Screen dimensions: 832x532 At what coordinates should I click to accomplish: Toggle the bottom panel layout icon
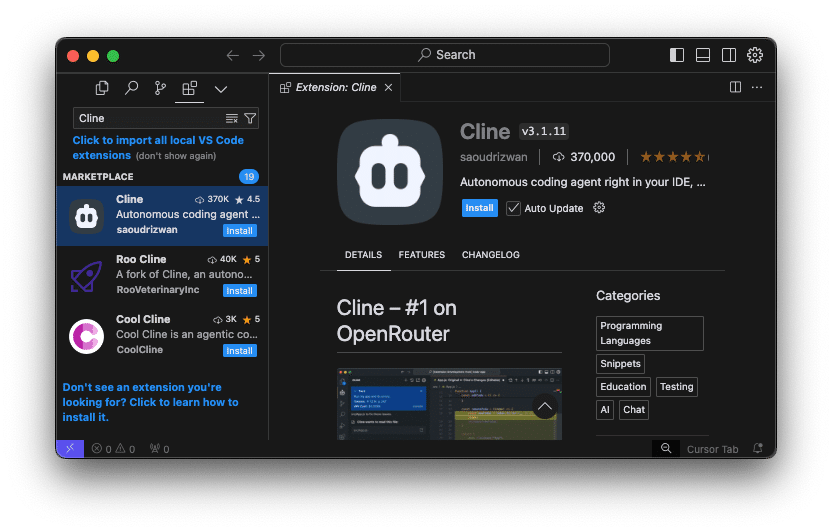click(x=703, y=55)
